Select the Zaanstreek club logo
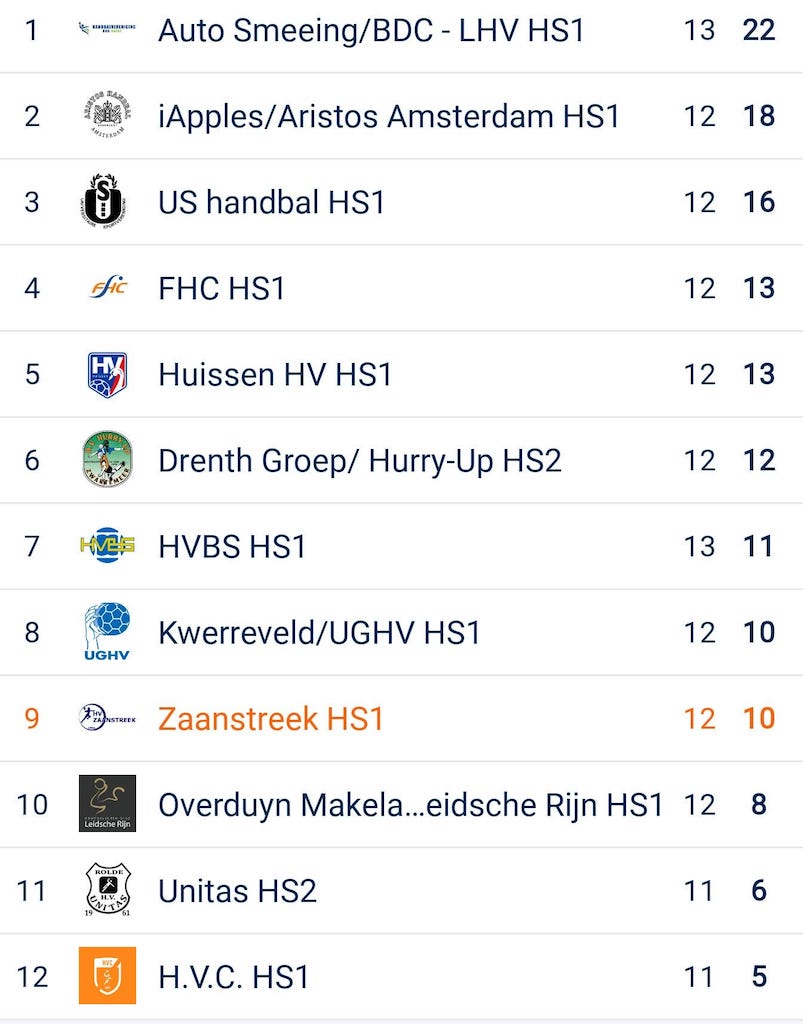Screen dimensions: 803x1024 (107, 718)
